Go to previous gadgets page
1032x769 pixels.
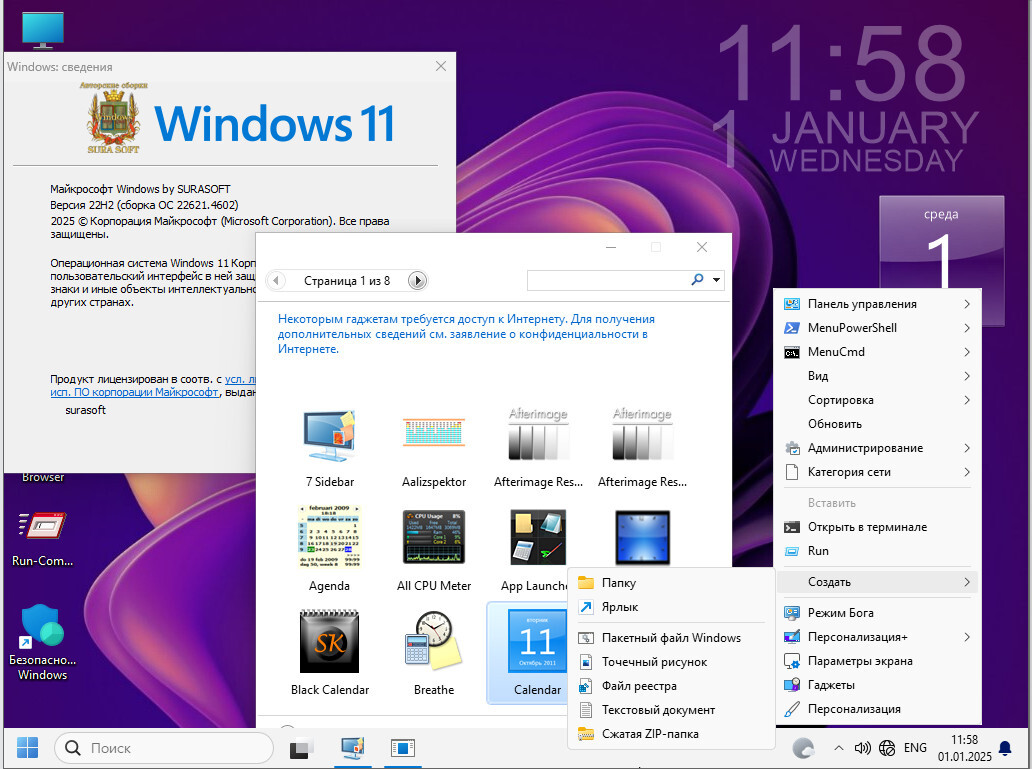click(x=276, y=280)
